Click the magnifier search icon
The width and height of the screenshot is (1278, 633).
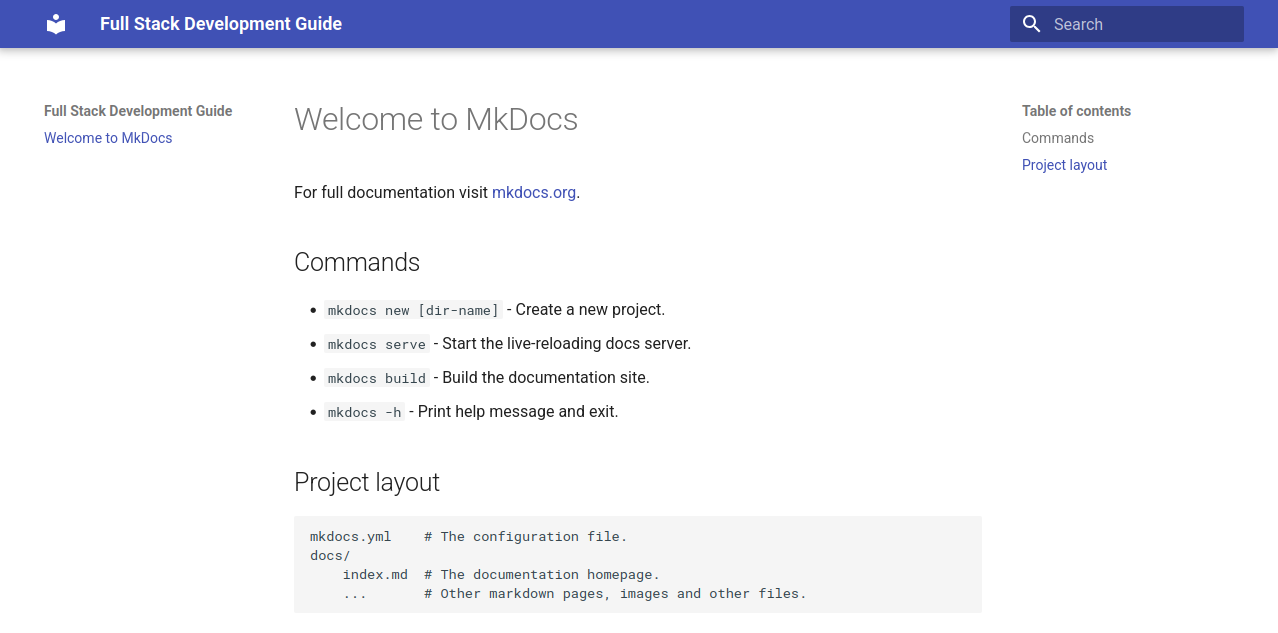[1032, 24]
